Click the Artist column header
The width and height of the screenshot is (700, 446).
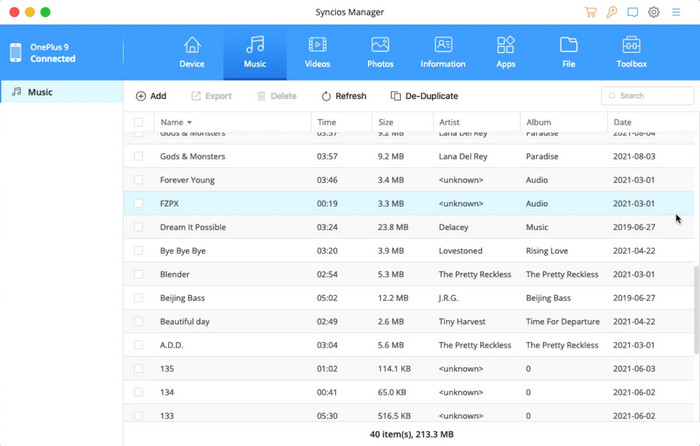point(449,122)
